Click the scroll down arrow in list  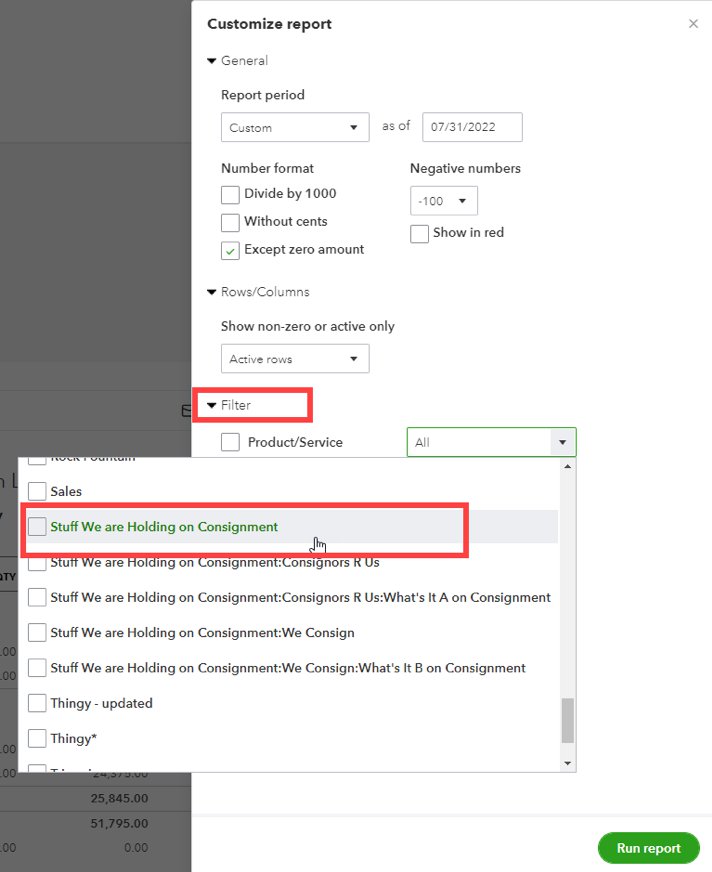click(568, 763)
